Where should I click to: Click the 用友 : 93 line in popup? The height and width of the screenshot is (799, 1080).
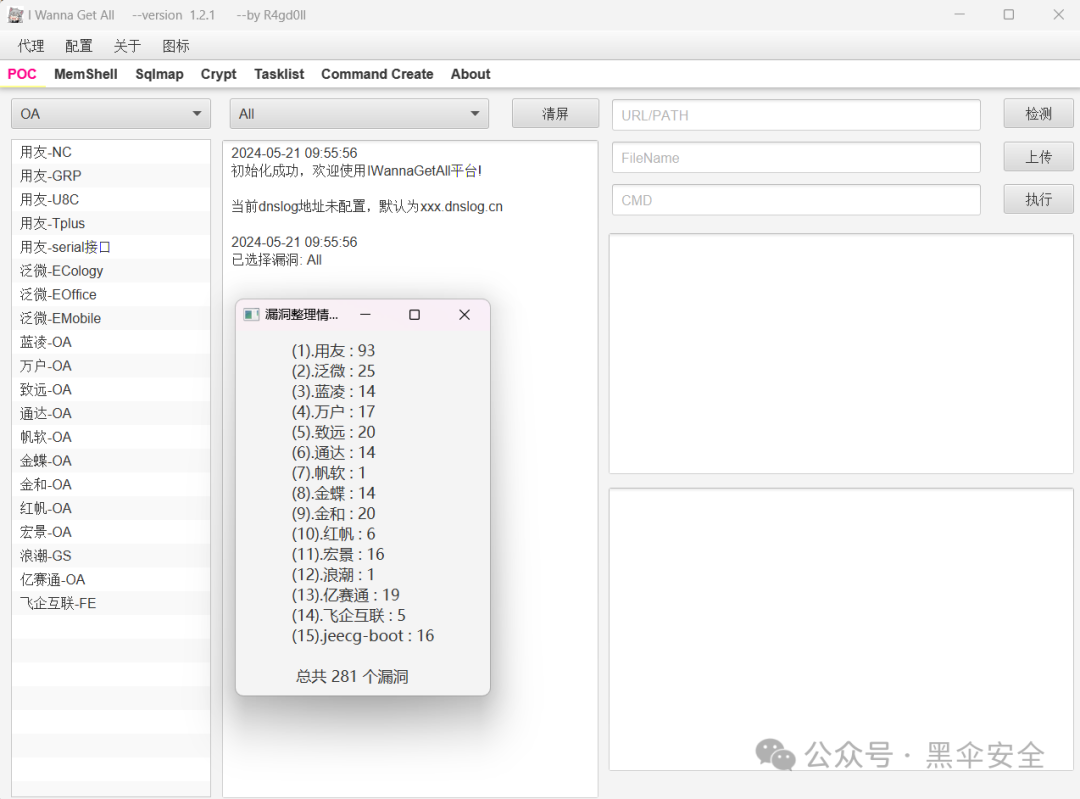(x=333, y=351)
